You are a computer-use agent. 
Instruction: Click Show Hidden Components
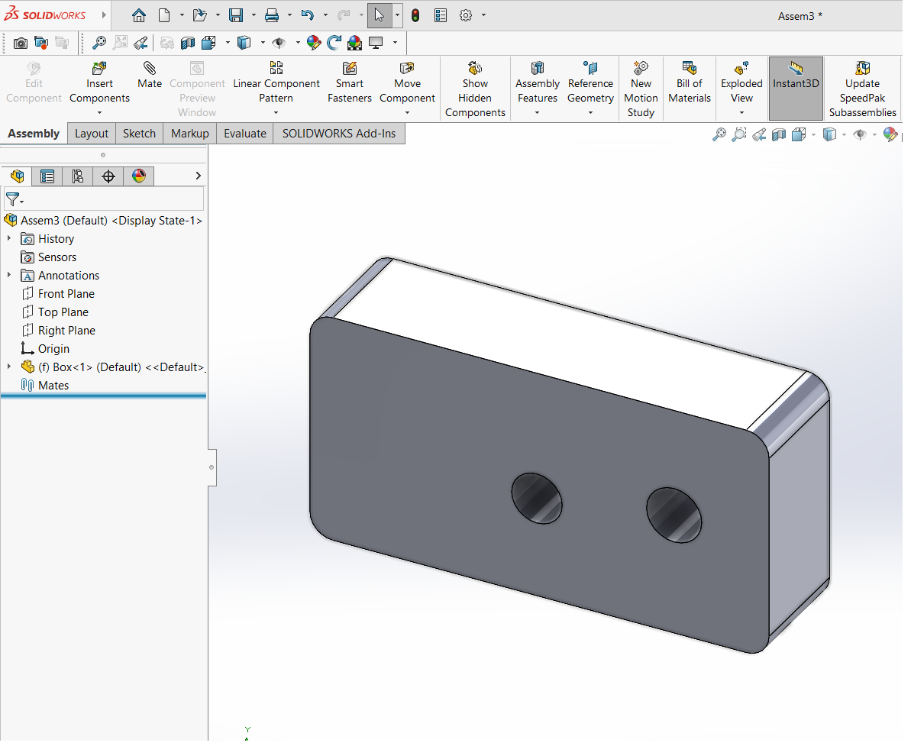point(475,89)
